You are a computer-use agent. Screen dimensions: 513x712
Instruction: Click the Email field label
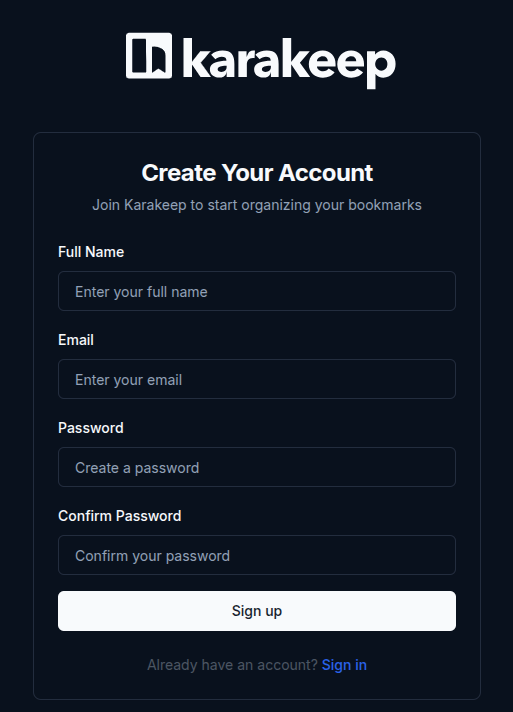[x=76, y=340]
